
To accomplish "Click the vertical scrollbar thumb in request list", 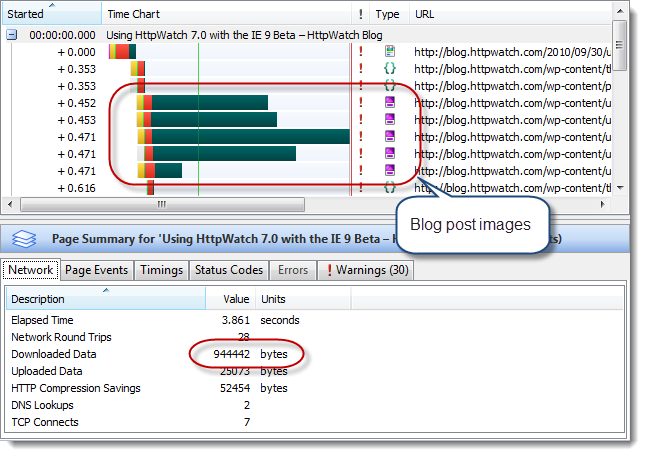I will pos(620,45).
